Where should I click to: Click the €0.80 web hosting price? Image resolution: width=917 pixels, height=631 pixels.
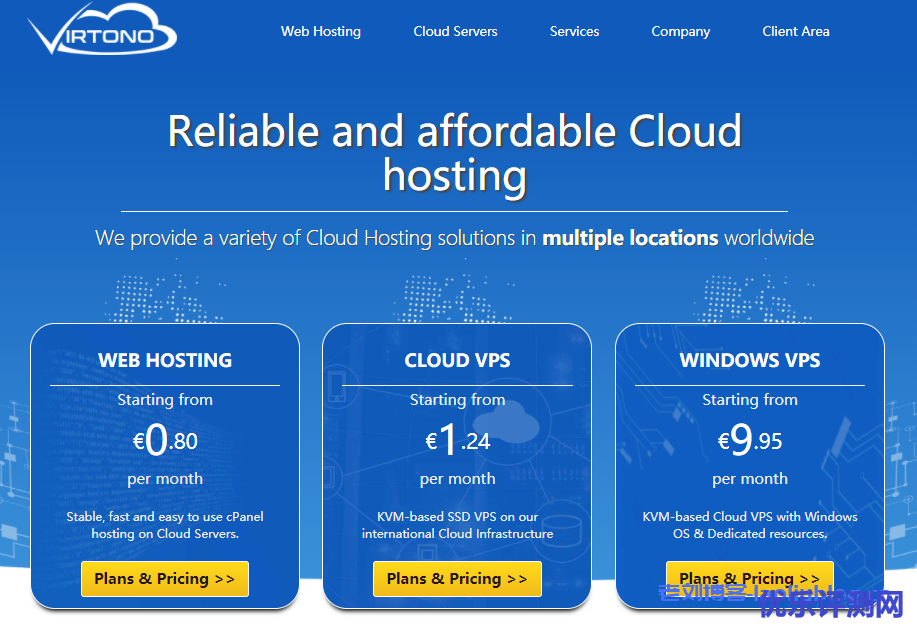[x=165, y=440]
